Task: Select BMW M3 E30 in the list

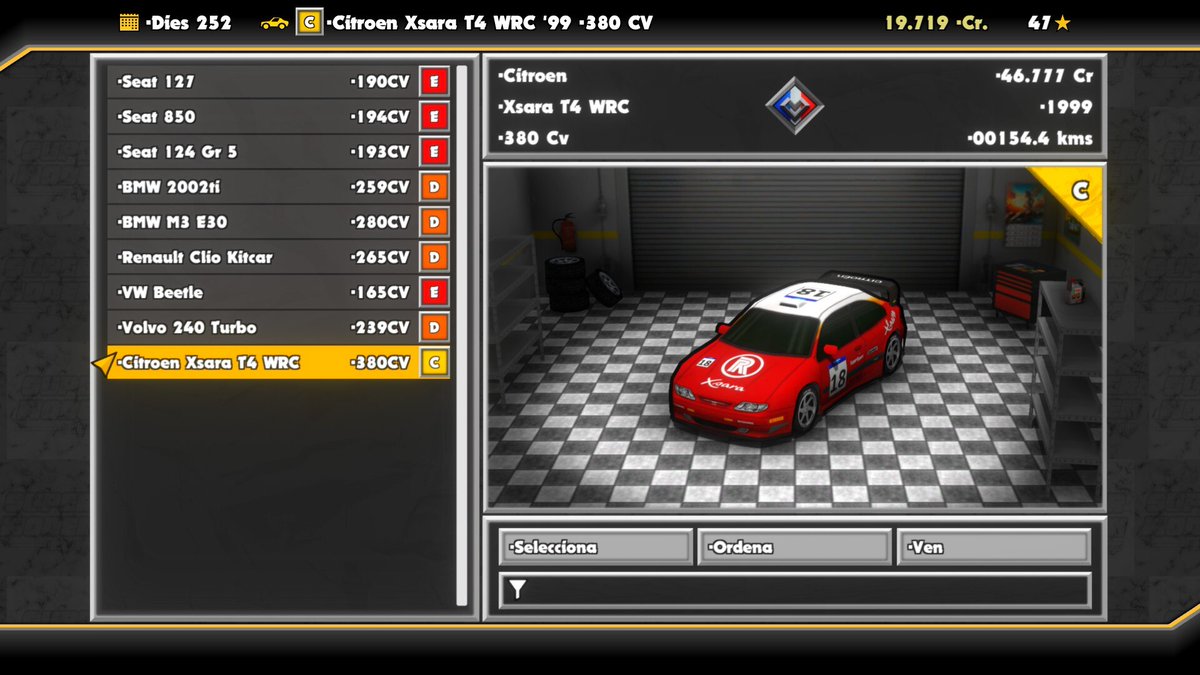Action: (x=278, y=222)
